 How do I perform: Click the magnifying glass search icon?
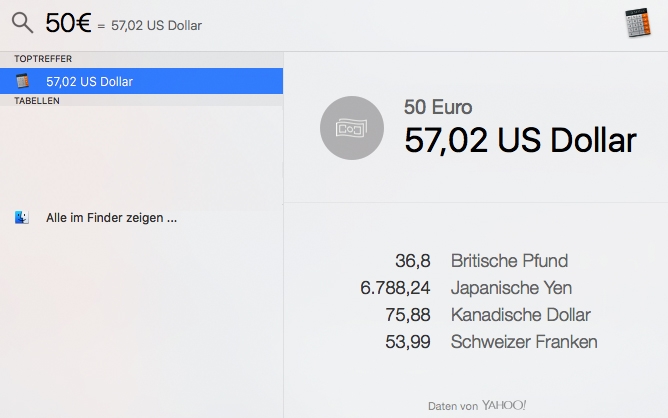click(x=22, y=23)
